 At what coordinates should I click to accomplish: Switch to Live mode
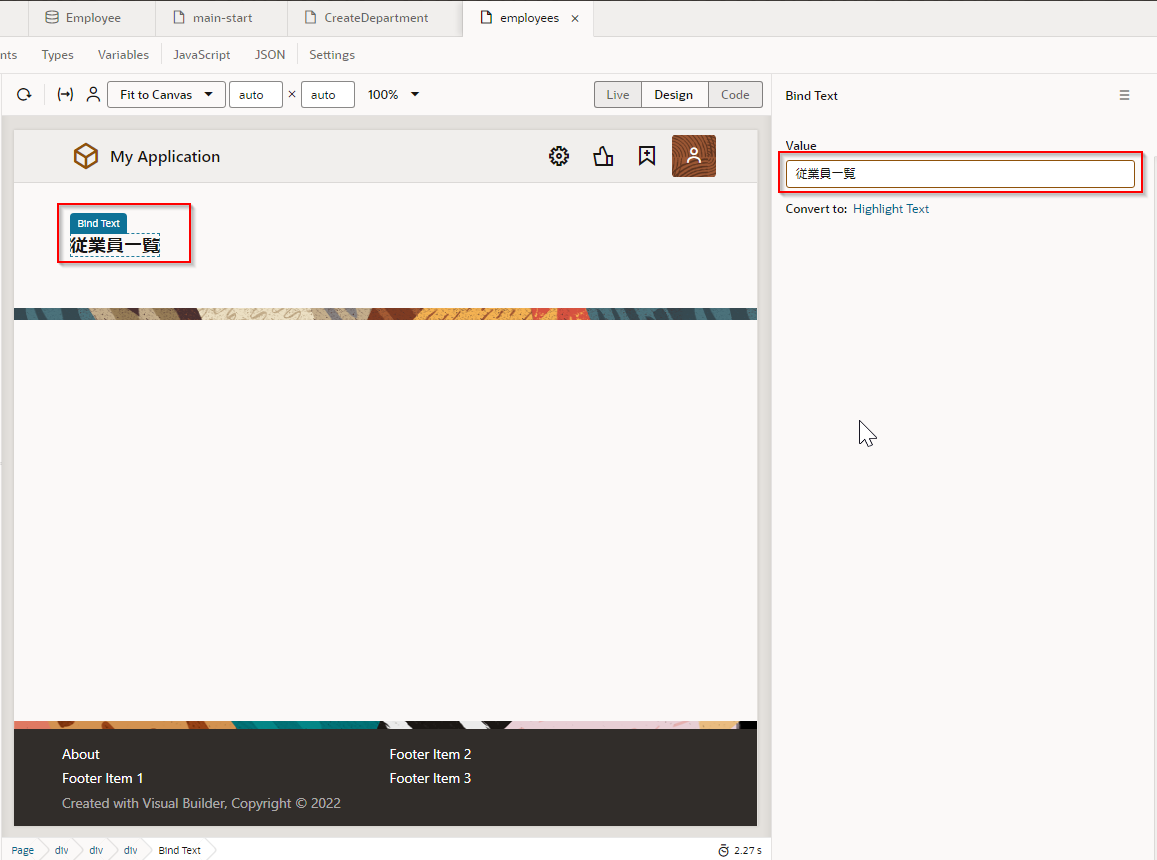click(x=618, y=95)
